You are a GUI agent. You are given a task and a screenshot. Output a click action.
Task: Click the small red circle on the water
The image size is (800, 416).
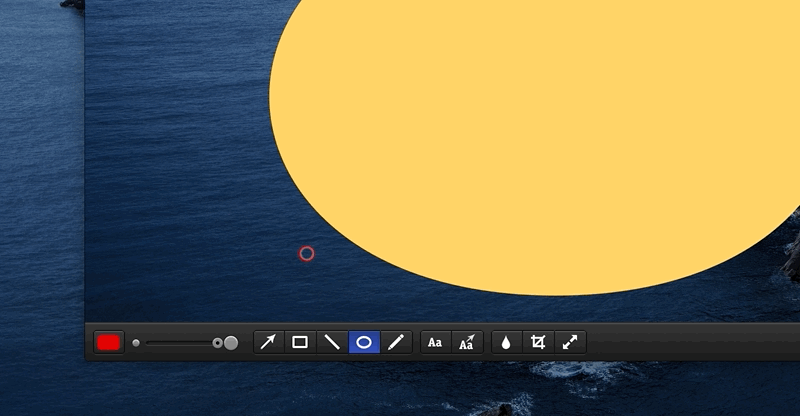coord(307,253)
